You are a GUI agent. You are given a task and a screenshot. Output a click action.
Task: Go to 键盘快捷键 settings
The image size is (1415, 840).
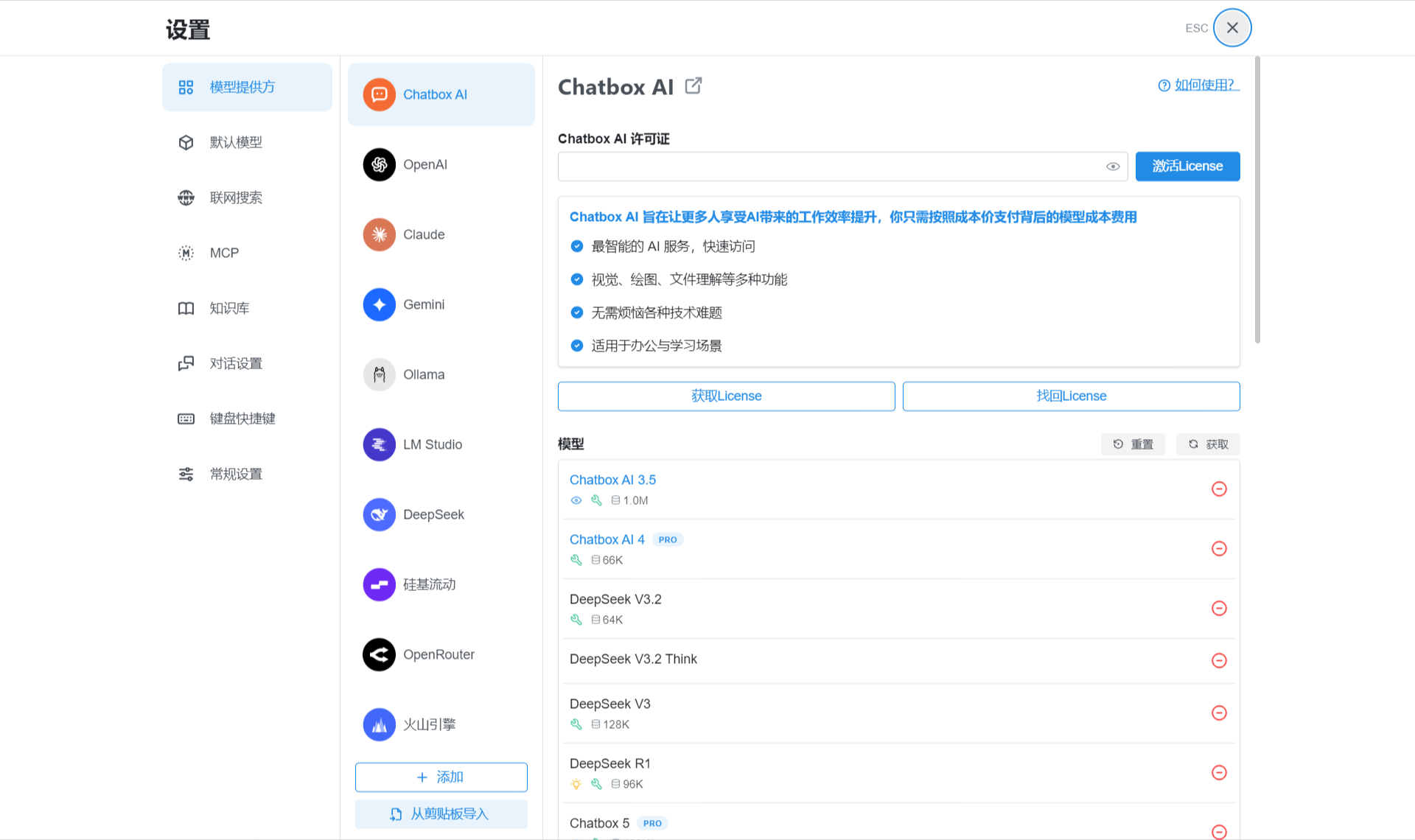coord(242,419)
